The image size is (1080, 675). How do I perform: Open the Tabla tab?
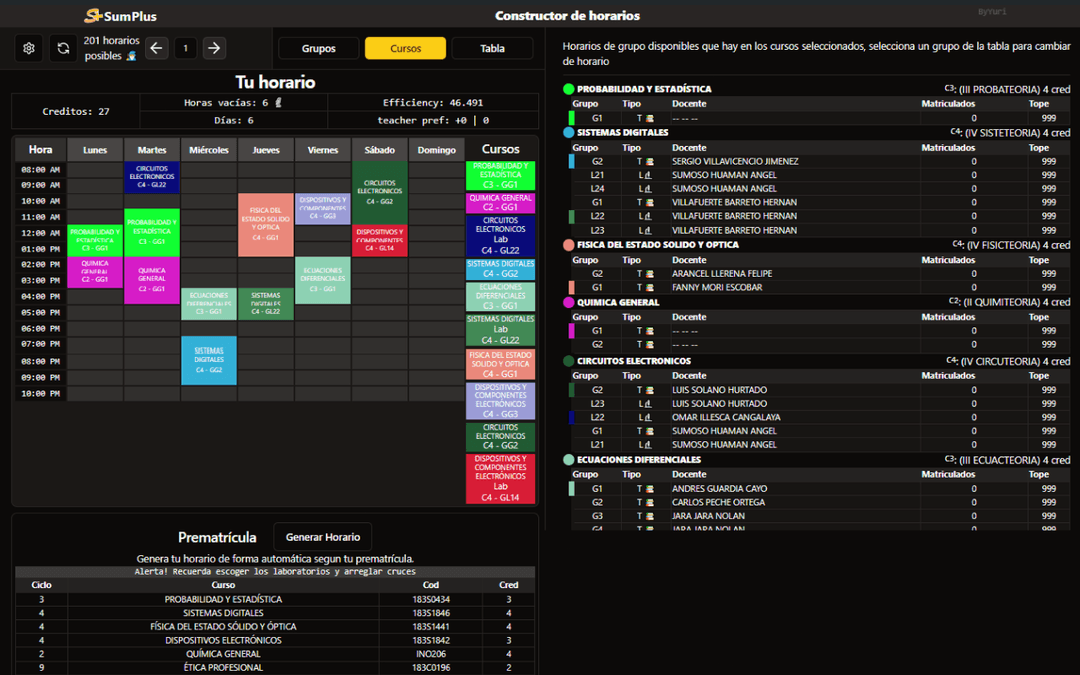click(x=492, y=48)
